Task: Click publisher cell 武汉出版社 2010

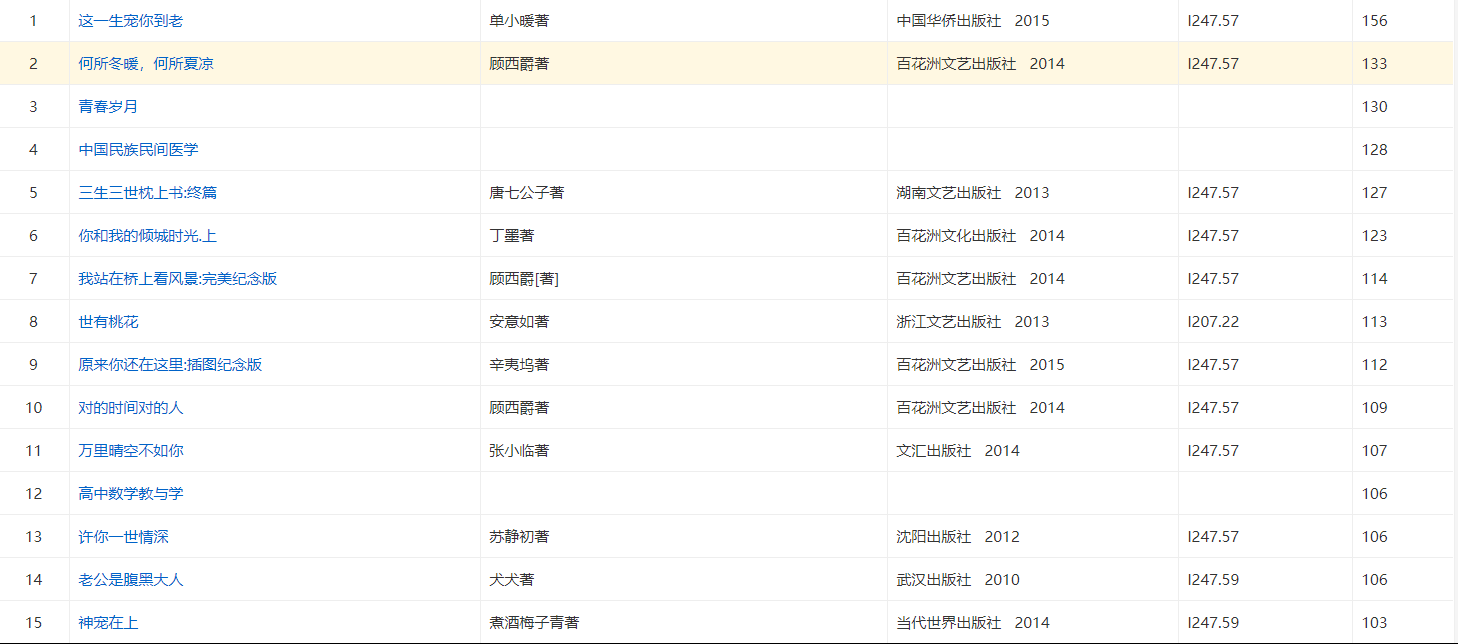Action: click(958, 579)
